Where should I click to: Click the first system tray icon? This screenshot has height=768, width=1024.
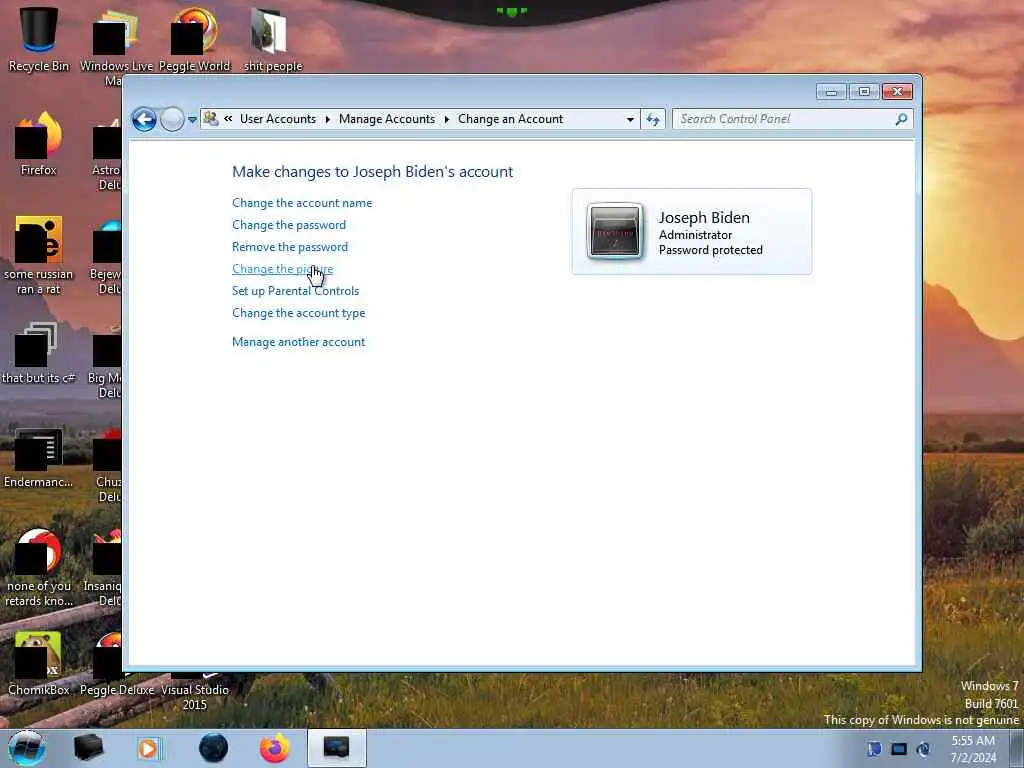(x=874, y=749)
